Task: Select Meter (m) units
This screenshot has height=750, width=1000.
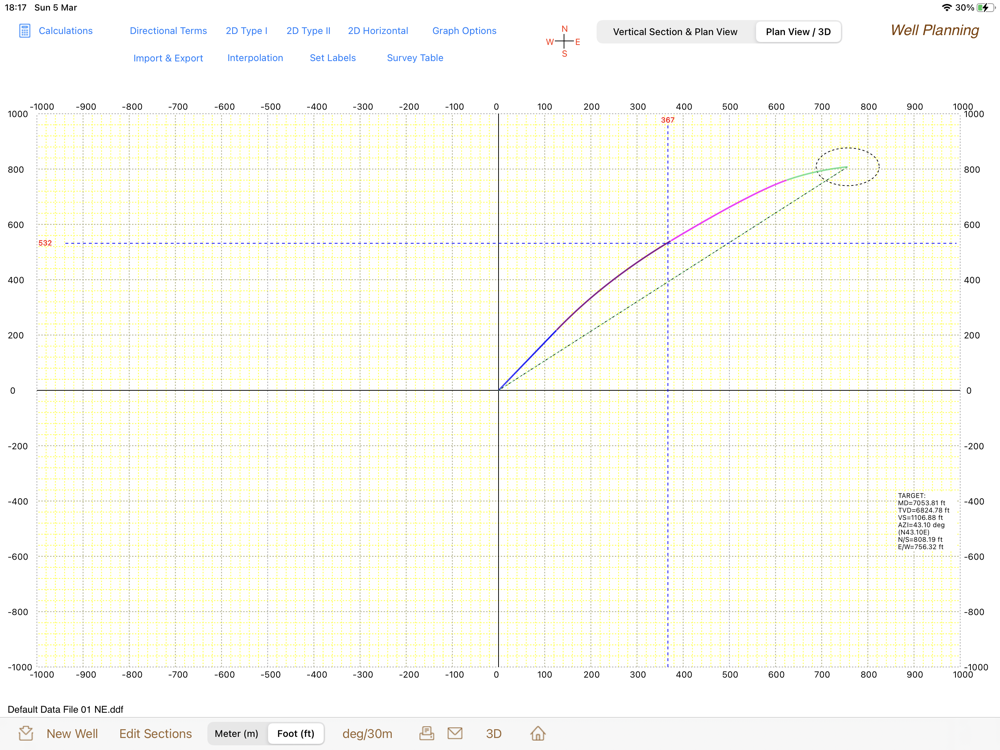Action: [237, 734]
